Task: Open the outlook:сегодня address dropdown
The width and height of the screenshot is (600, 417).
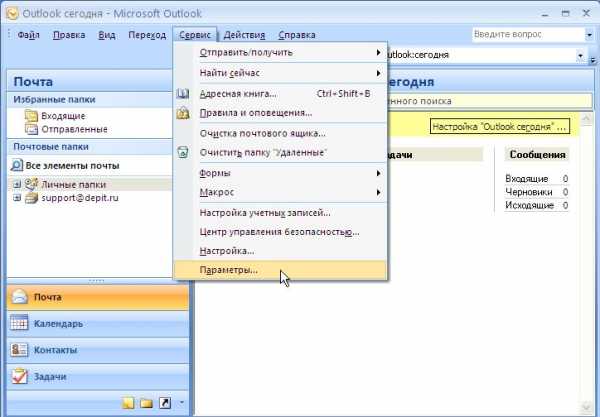Action: [x=580, y=55]
